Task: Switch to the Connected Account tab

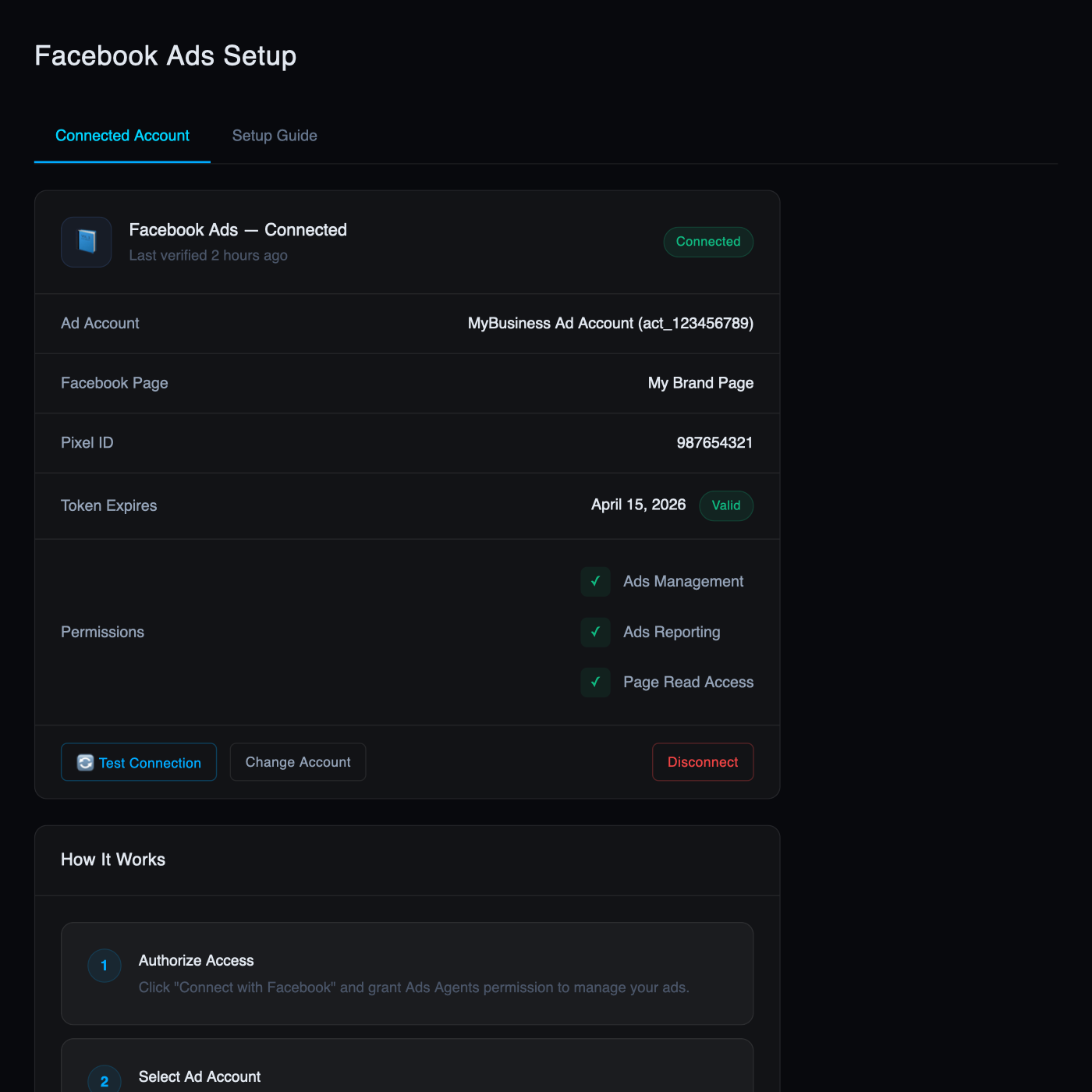Action: (x=122, y=136)
